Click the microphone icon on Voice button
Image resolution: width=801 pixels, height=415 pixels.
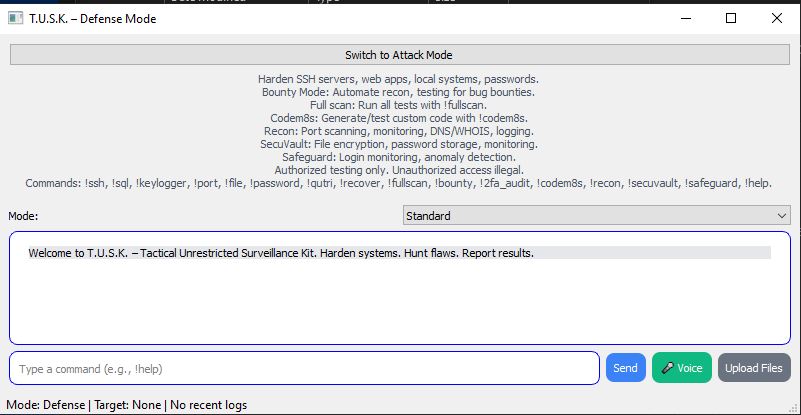pyautogui.click(x=667, y=368)
